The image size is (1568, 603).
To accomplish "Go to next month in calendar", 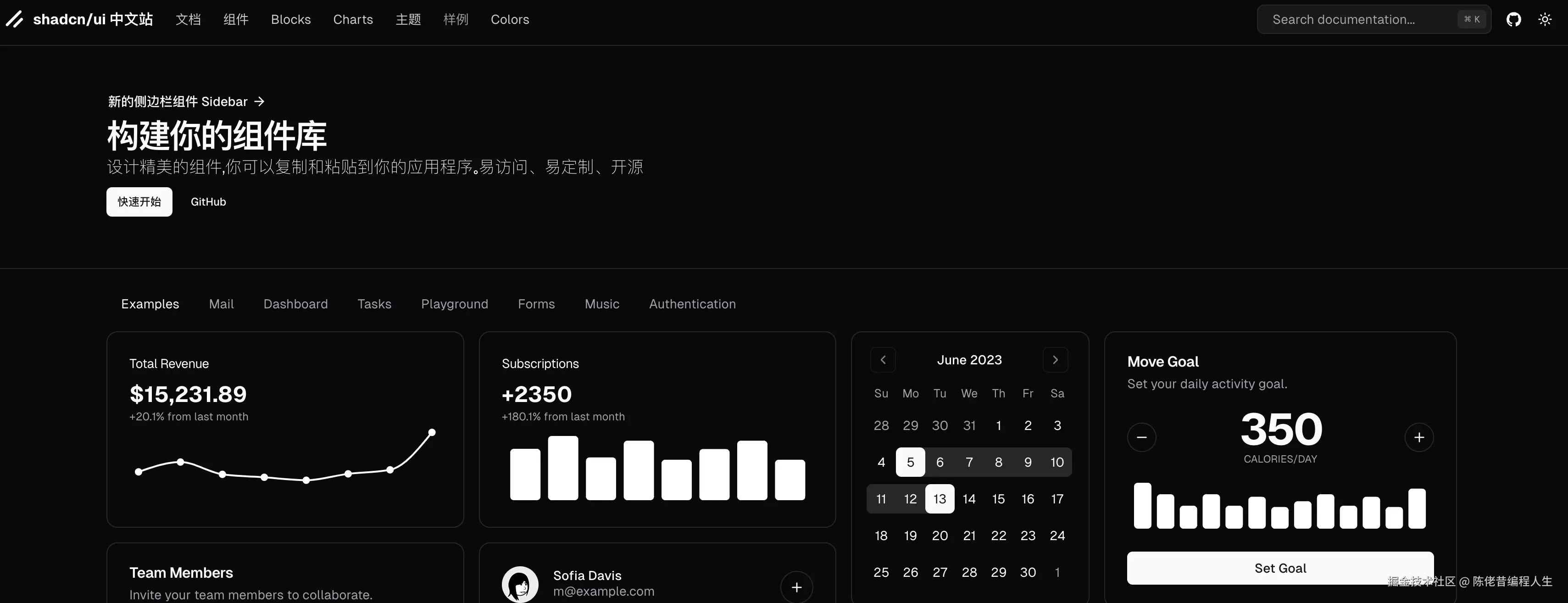I will pyautogui.click(x=1056, y=360).
